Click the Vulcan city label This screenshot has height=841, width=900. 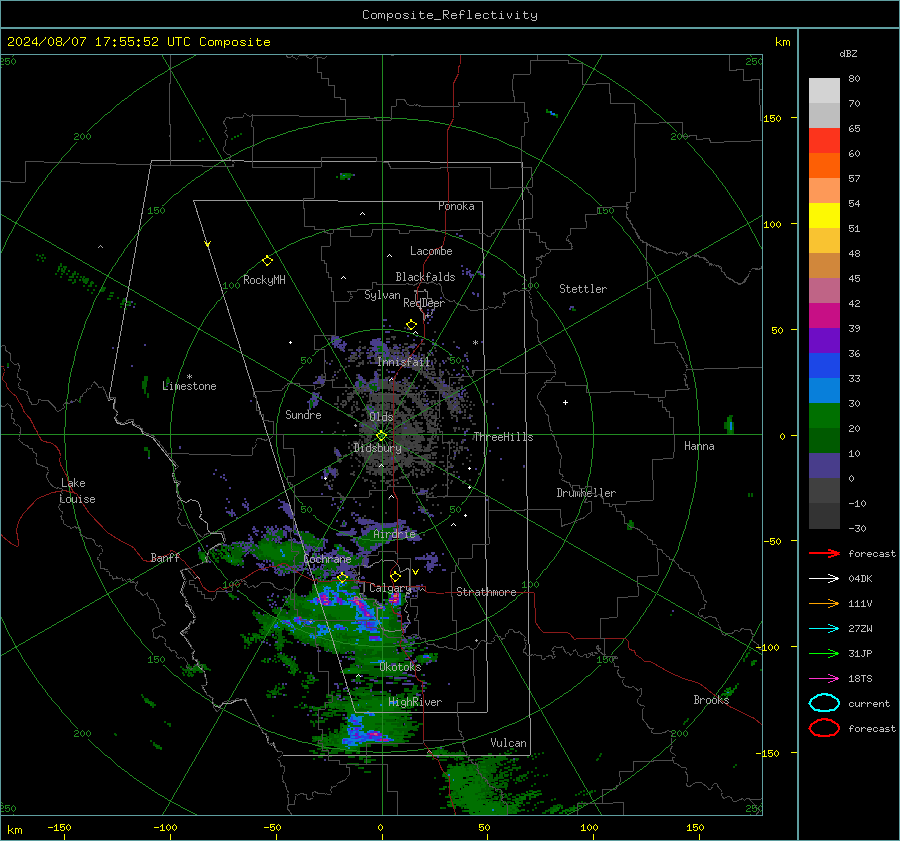pyautogui.click(x=508, y=743)
